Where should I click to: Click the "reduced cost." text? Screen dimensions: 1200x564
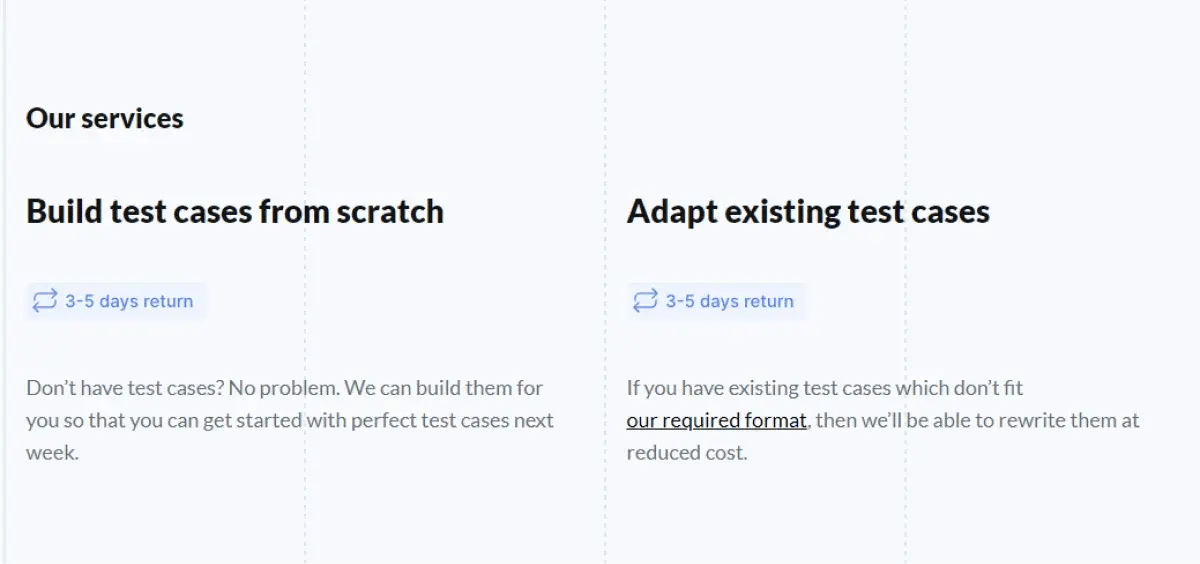(687, 453)
